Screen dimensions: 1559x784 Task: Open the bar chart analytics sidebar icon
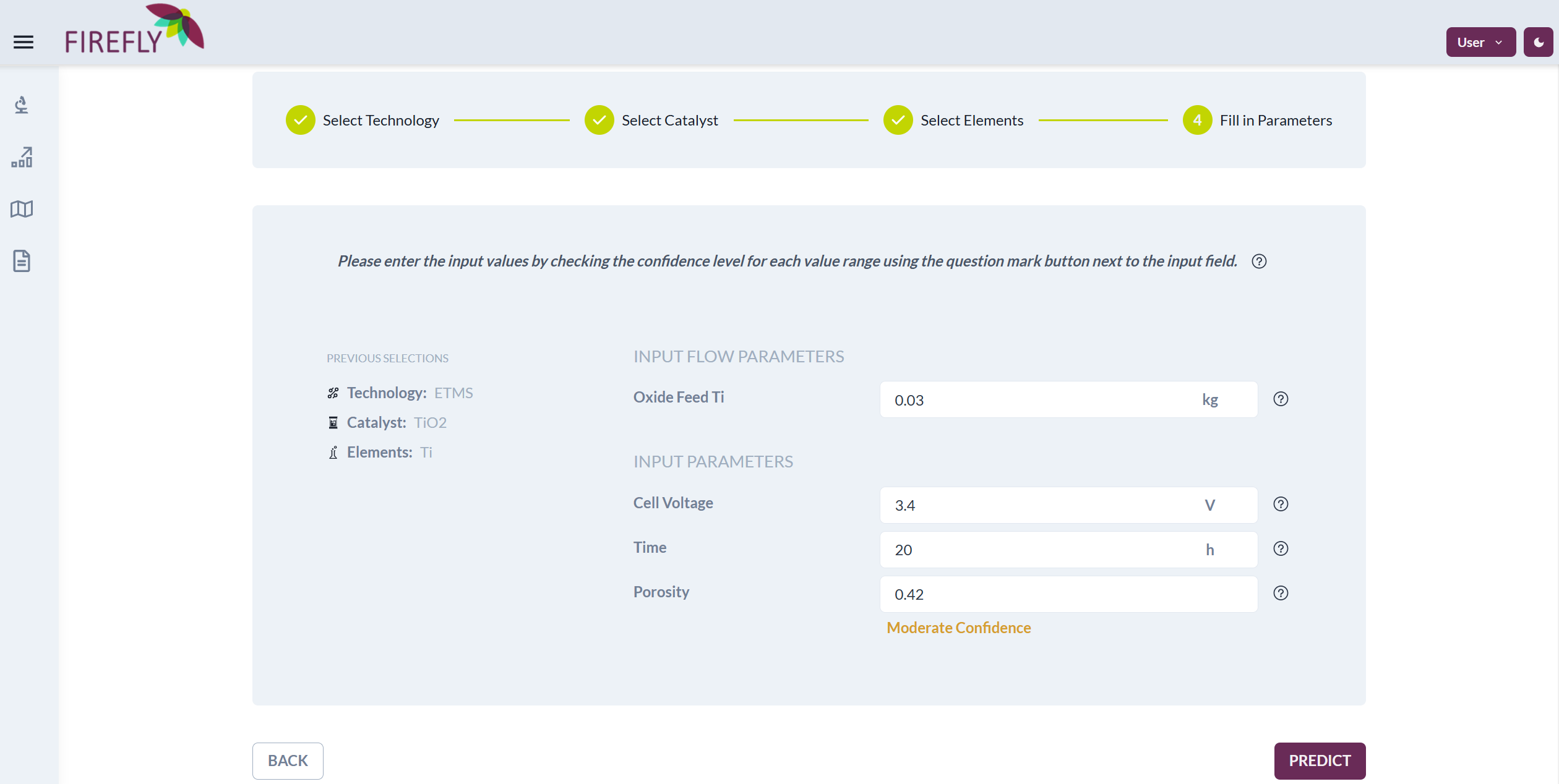tap(22, 158)
